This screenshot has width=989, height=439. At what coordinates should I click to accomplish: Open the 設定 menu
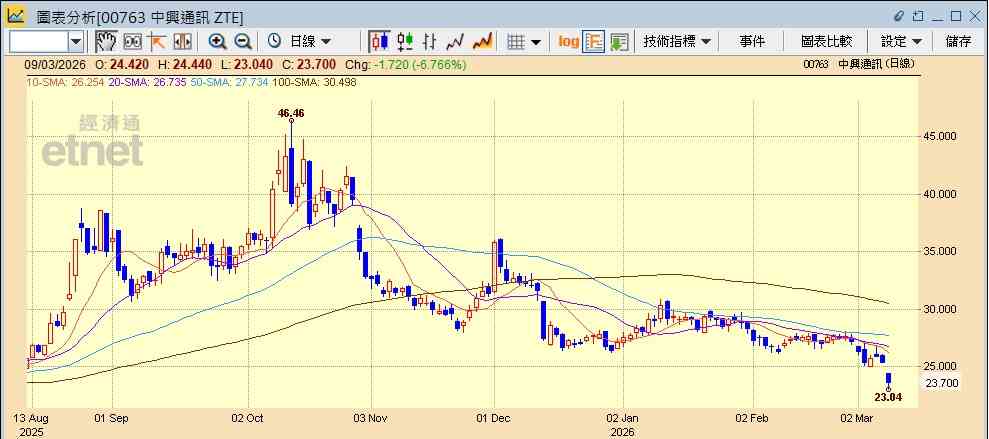(901, 42)
